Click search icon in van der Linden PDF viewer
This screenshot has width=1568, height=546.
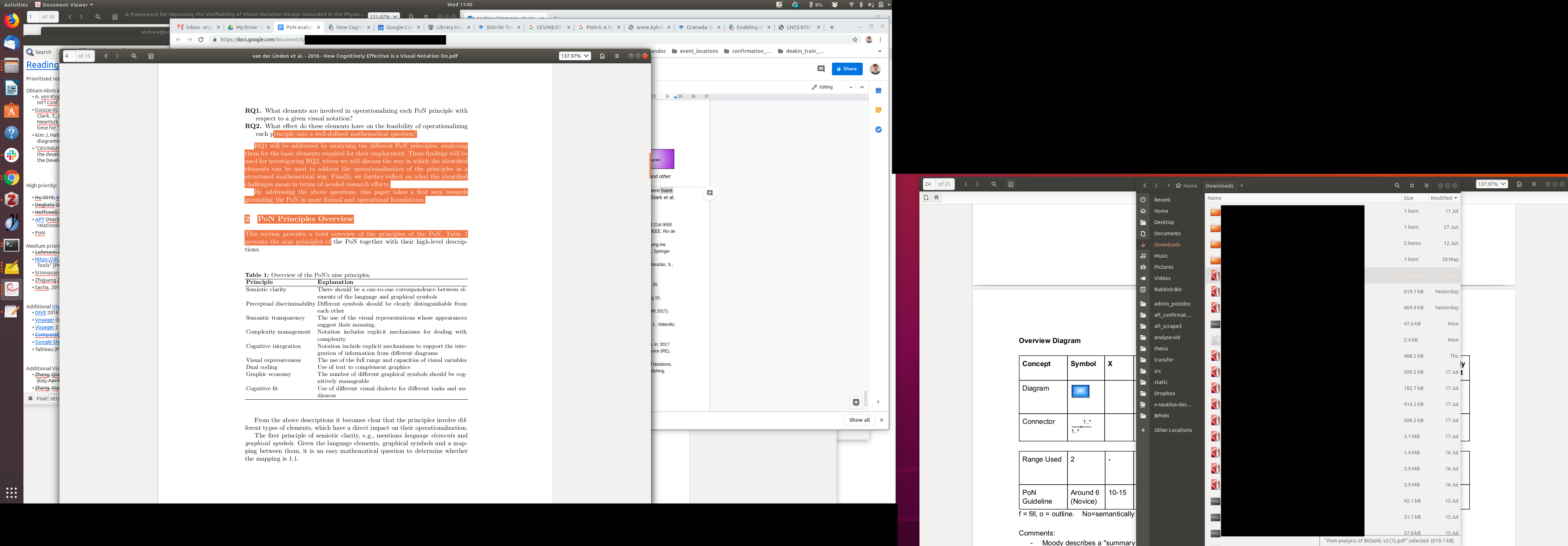click(134, 56)
